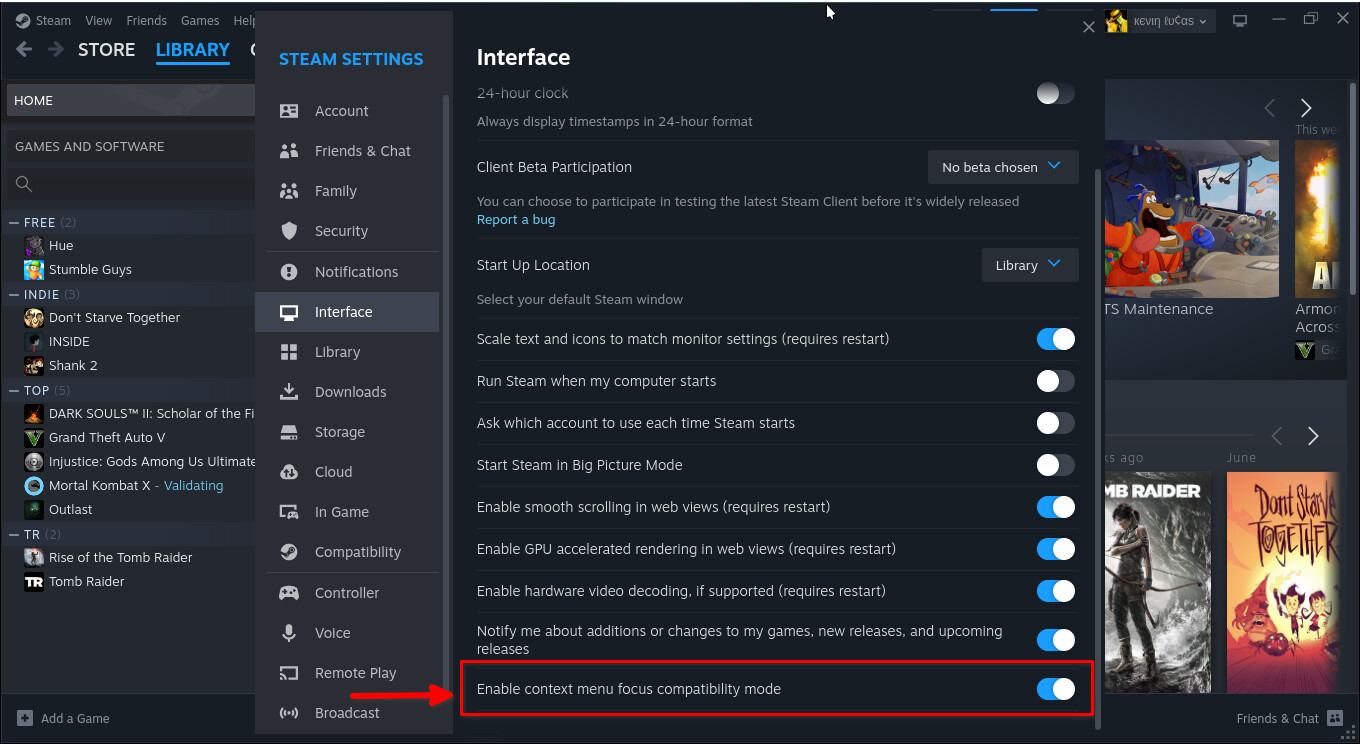The width and height of the screenshot is (1360, 744).
Task: Click the Downloads arrow icon
Action: (x=289, y=392)
